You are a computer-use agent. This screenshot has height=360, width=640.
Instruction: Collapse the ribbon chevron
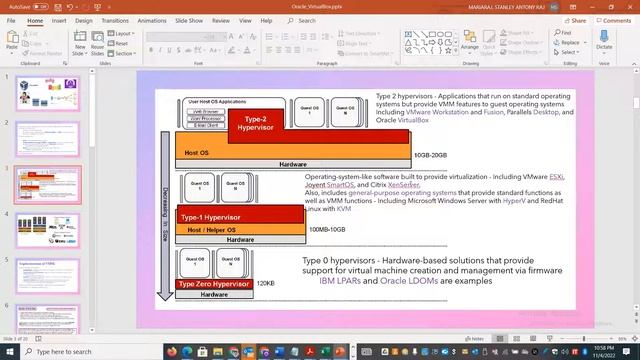[x=634, y=64]
